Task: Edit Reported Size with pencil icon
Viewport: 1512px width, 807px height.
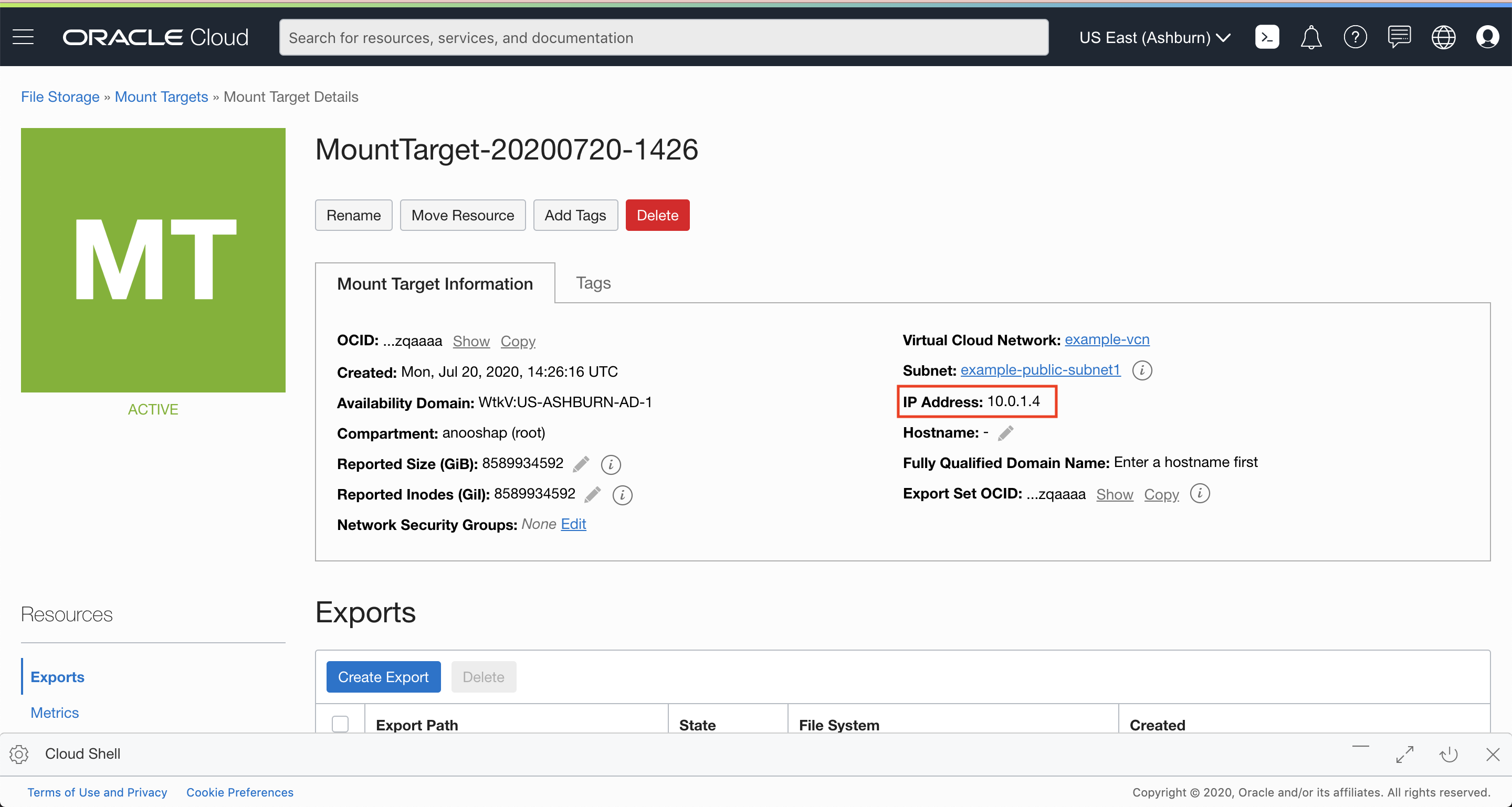Action: click(x=581, y=464)
